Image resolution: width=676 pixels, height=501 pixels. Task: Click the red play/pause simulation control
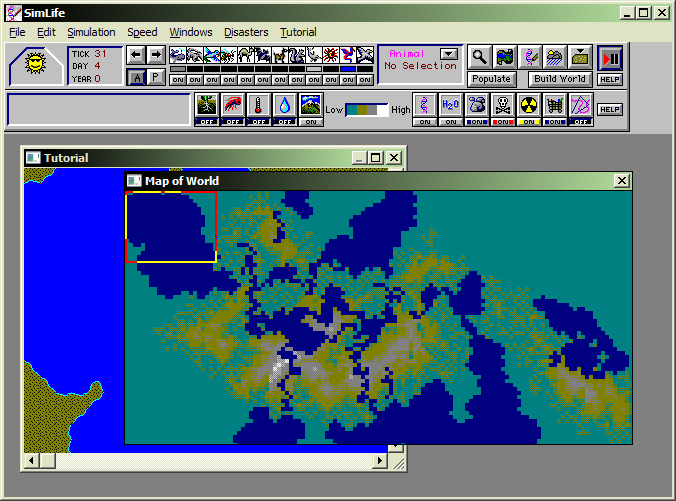tap(610, 58)
